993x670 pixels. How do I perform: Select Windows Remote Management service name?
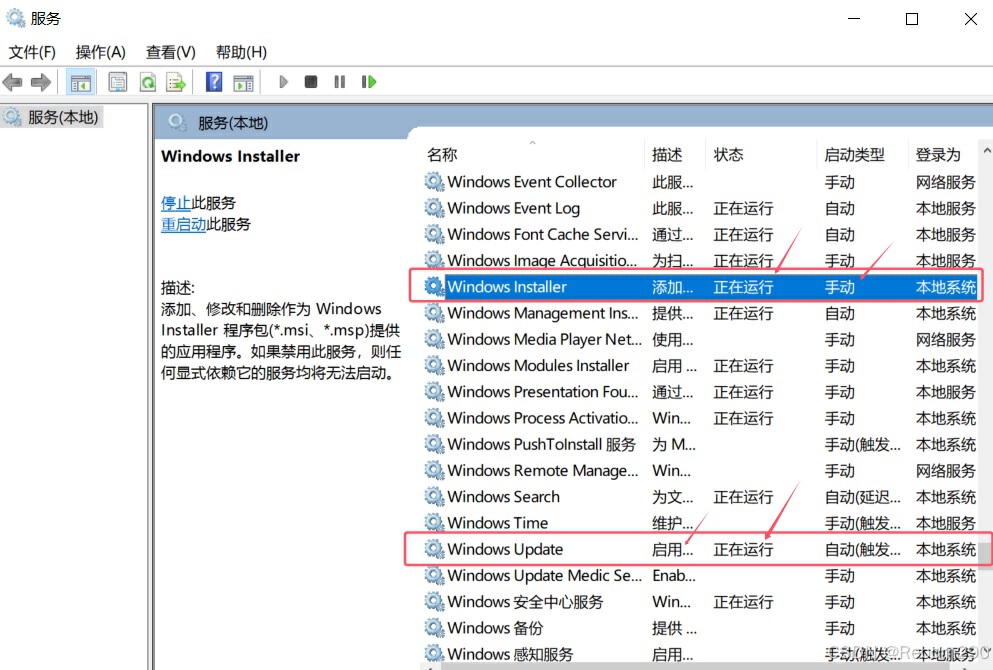click(543, 471)
